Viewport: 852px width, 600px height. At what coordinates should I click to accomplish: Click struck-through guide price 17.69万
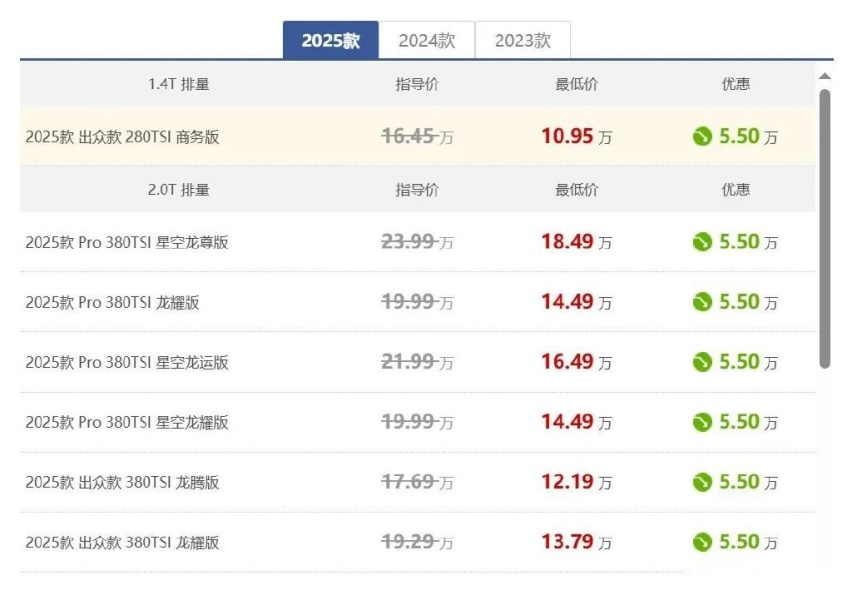point(417,482)
